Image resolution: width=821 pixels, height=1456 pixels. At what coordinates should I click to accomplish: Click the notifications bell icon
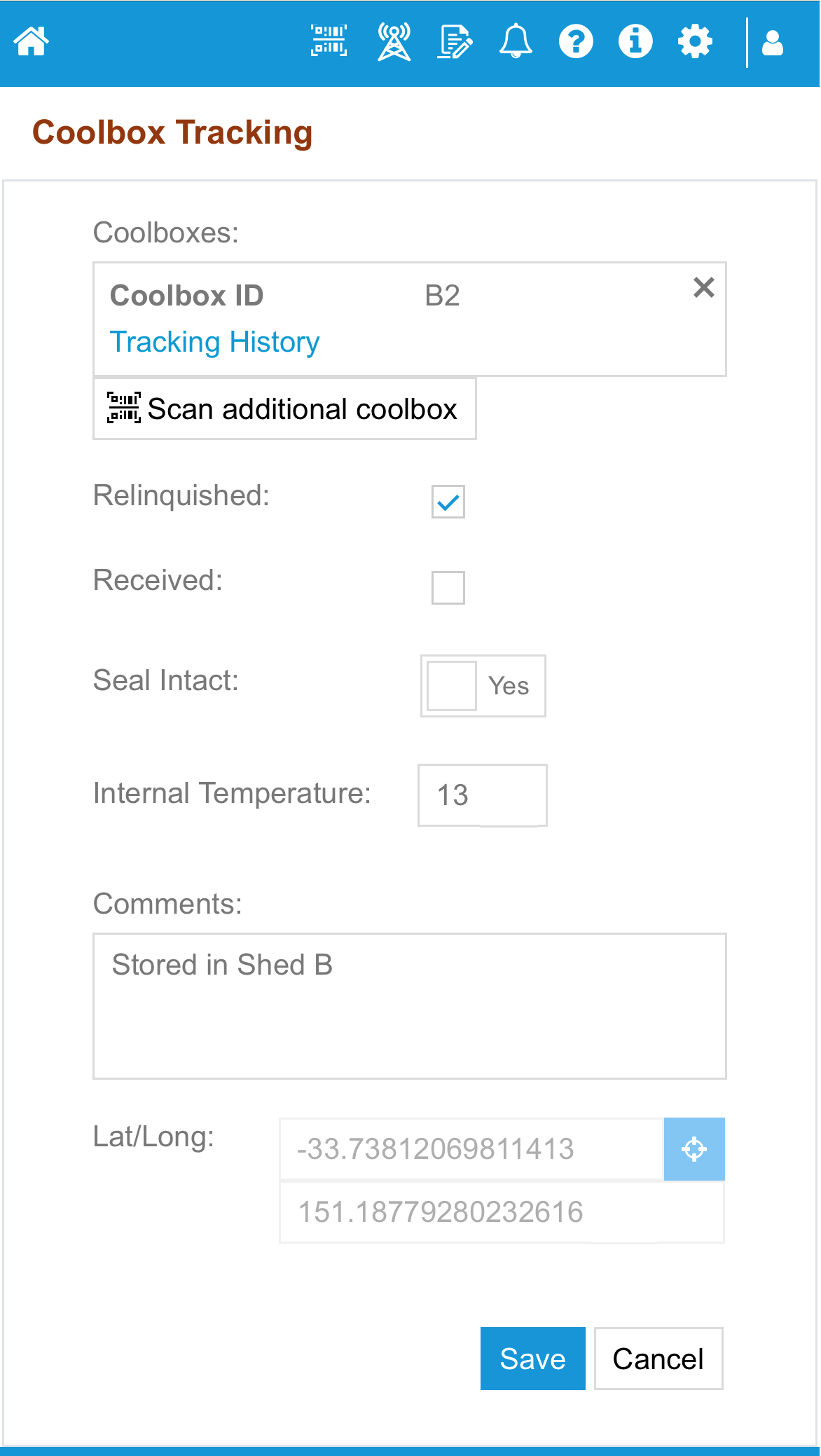tap(516, 42)
